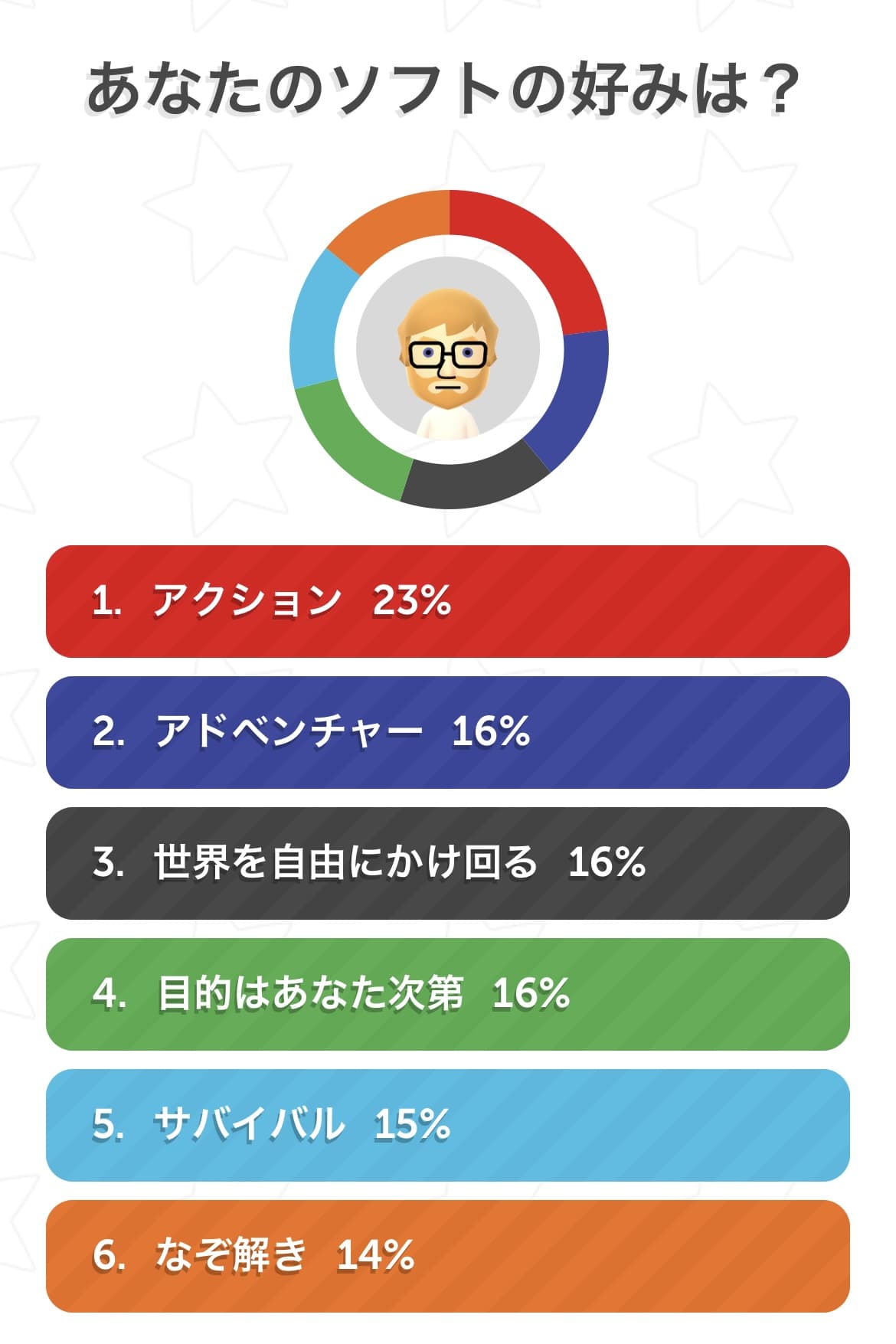Open the サバイバル 15% bar
The height and width of the screenshot is (1344, 896).
(448, 1125)
